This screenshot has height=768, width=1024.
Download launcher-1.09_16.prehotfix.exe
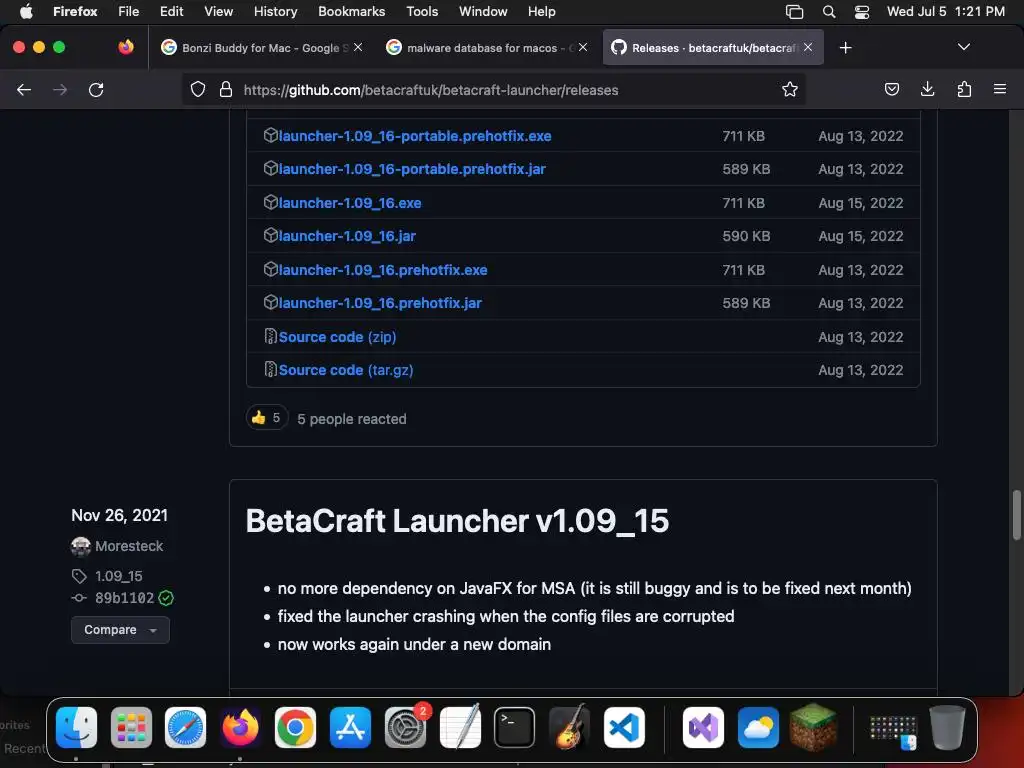pyautogui.click(x=383, y=270)
